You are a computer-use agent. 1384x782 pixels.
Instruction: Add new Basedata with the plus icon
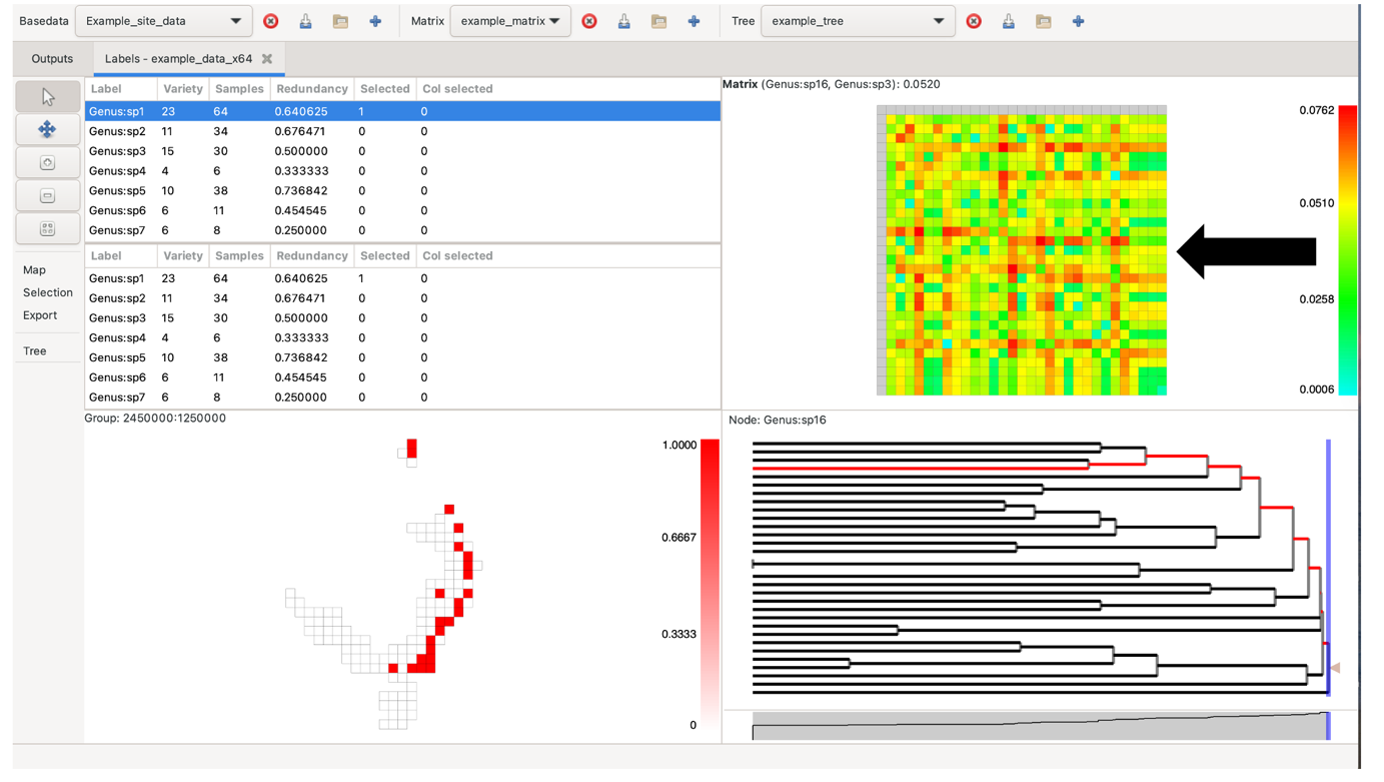[x=375, y=21]
